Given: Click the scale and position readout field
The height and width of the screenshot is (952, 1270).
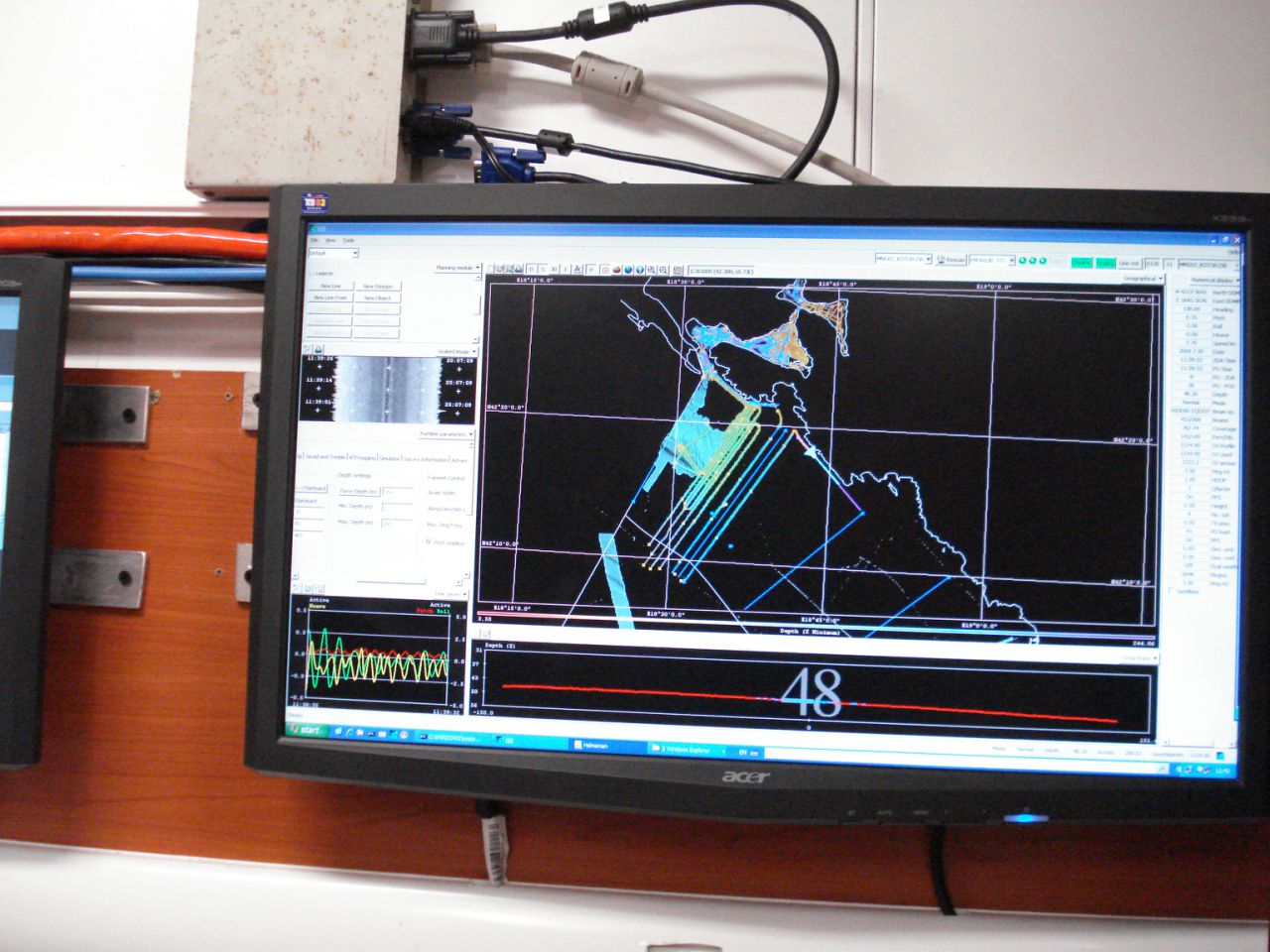Looking at the screenshot, I should 721,271.
